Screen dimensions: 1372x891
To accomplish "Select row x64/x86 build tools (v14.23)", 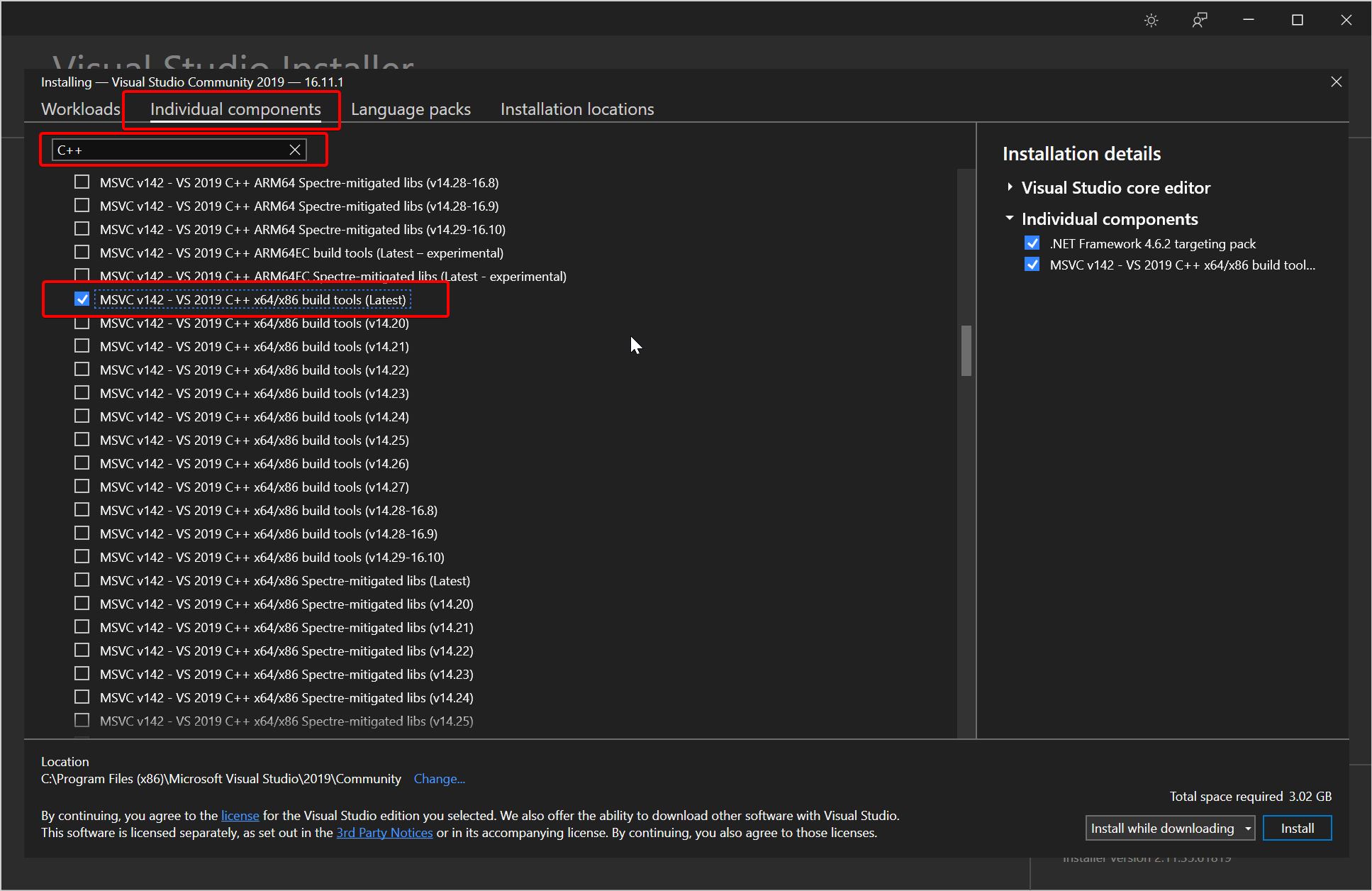I will click(x=254, y=393).
